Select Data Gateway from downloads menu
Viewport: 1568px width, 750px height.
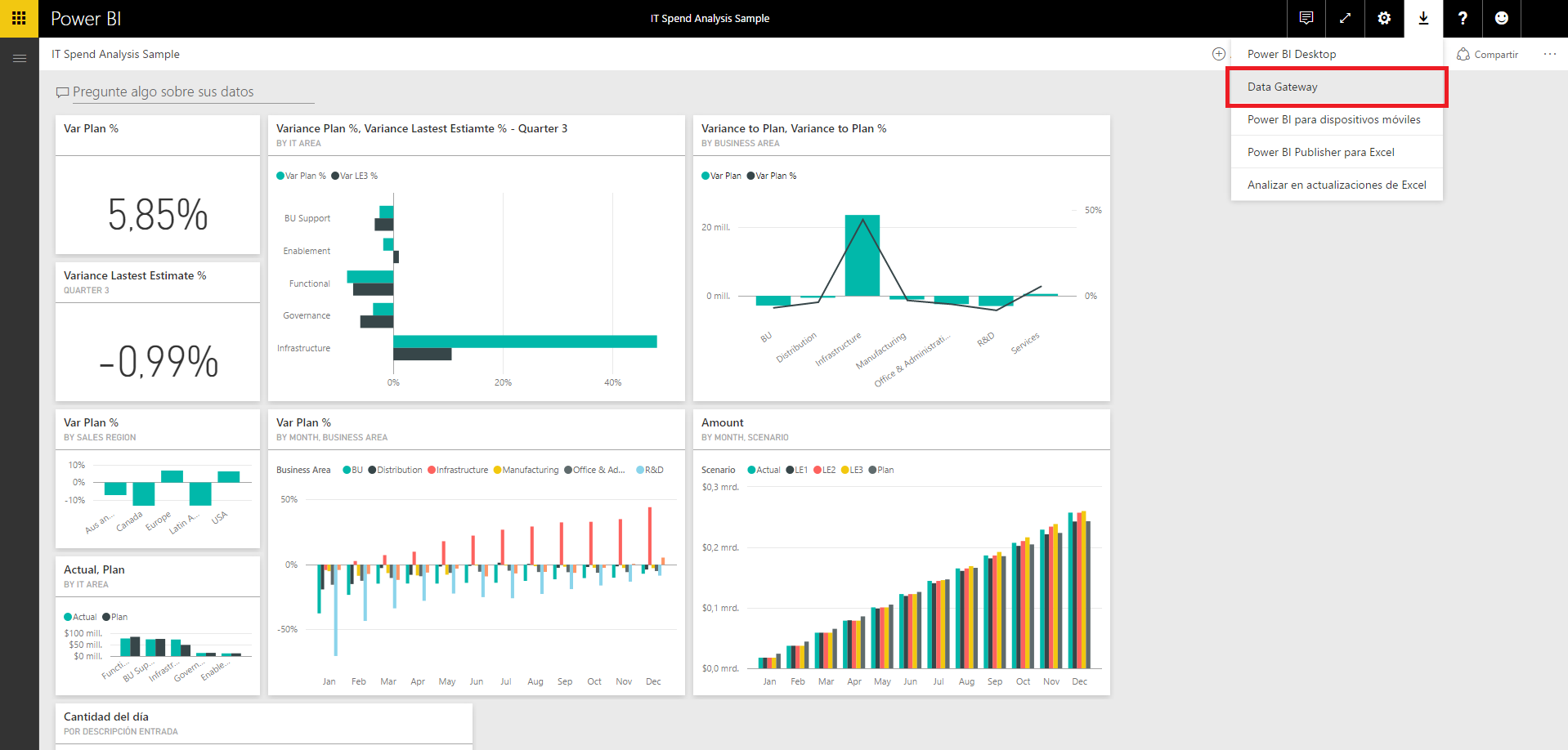1282,87
